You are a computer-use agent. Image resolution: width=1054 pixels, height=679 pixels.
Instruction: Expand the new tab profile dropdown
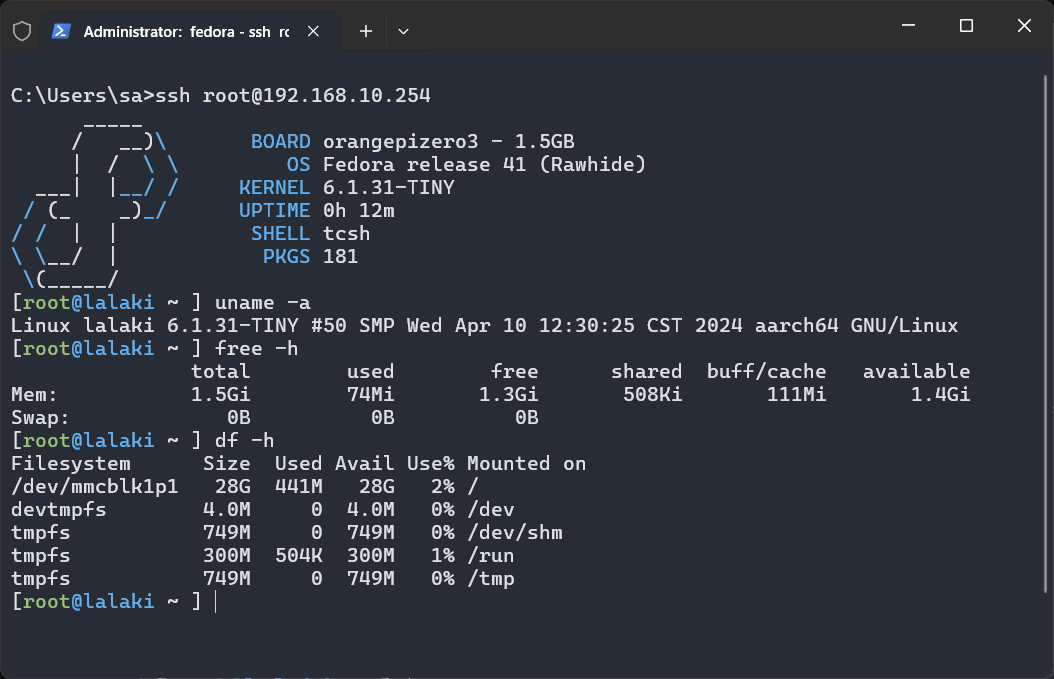pos(403,31)
